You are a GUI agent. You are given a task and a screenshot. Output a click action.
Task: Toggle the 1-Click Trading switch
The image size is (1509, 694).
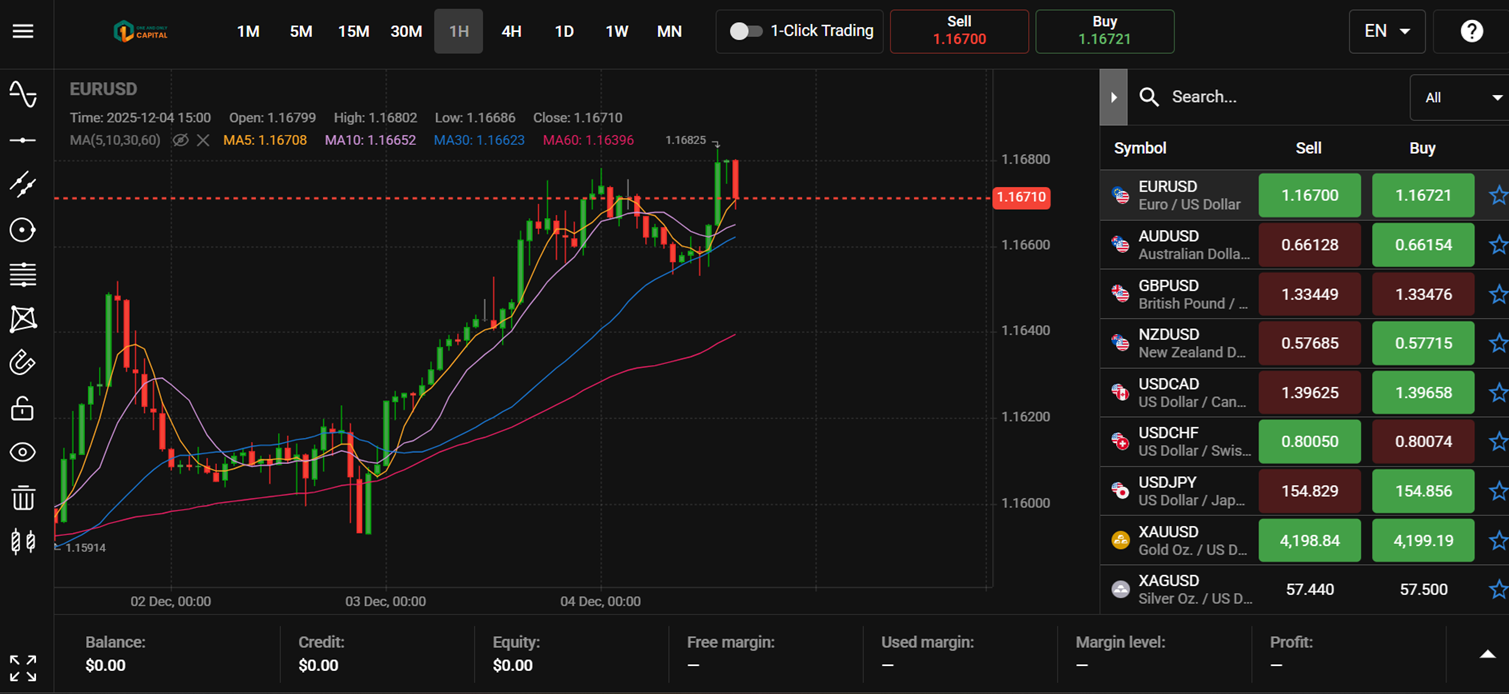[x=746, y=31]
